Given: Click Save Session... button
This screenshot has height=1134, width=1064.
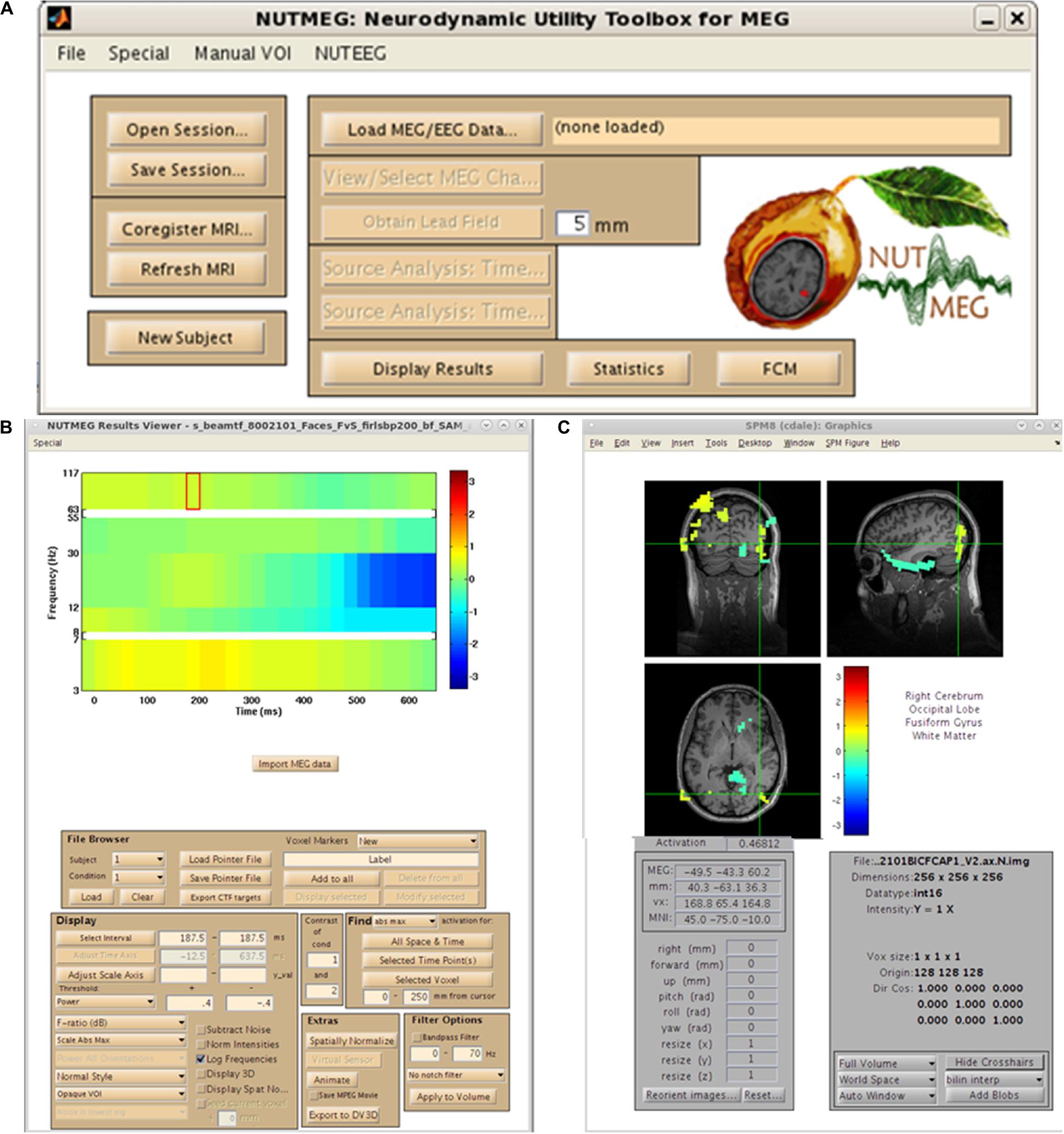Looking at the screenshot, I should (x=187, y=170).
